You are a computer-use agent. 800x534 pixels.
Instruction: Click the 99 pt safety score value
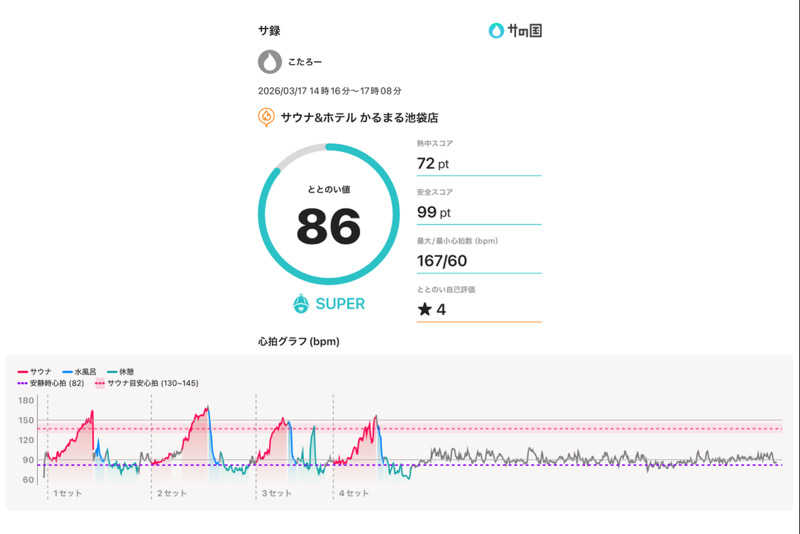[434, 212]
